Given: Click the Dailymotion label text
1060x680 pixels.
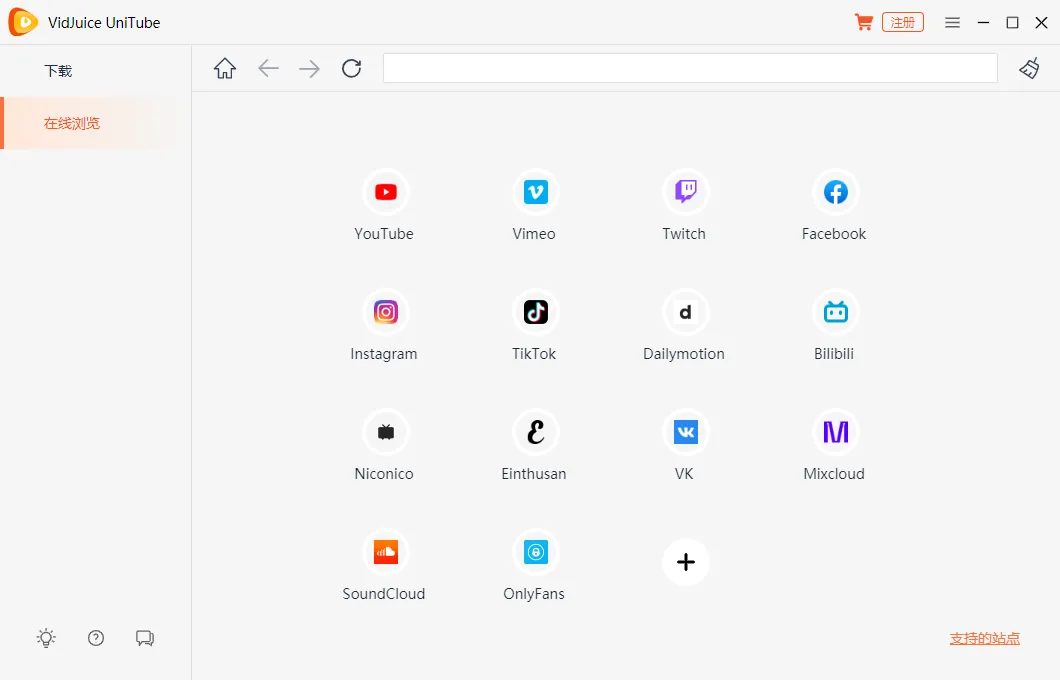Looking at the screenshot, I should (683, 354).
